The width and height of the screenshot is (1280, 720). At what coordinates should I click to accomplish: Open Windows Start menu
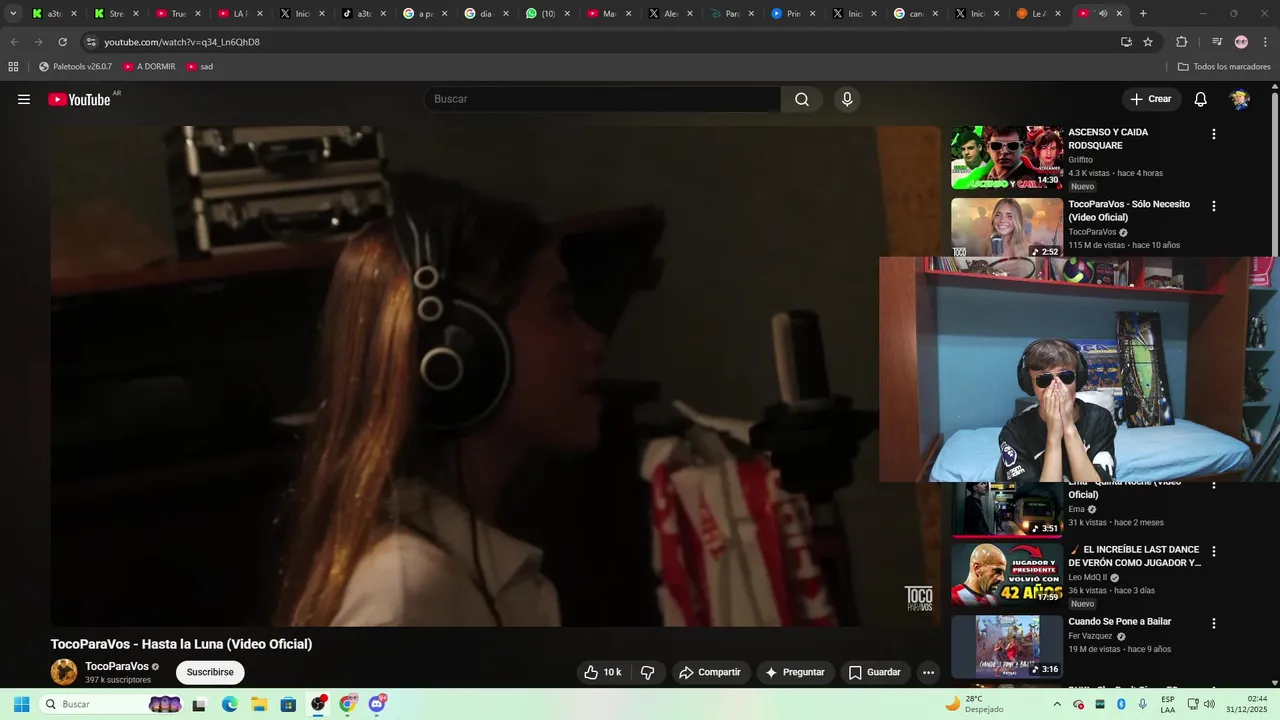[21, 704]
